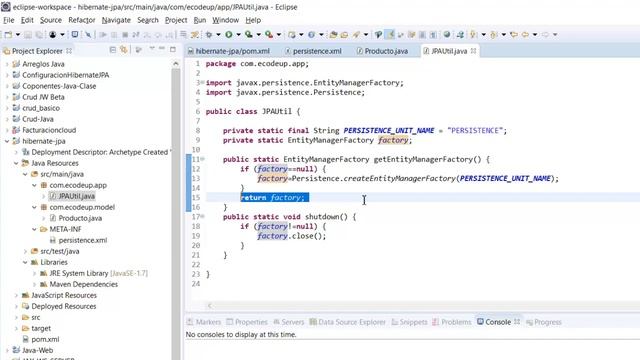This screenshot has width=640, height=360.
Task: Toggle folding for getEntityManagerFactory method
Action: [x=202, y=159]
